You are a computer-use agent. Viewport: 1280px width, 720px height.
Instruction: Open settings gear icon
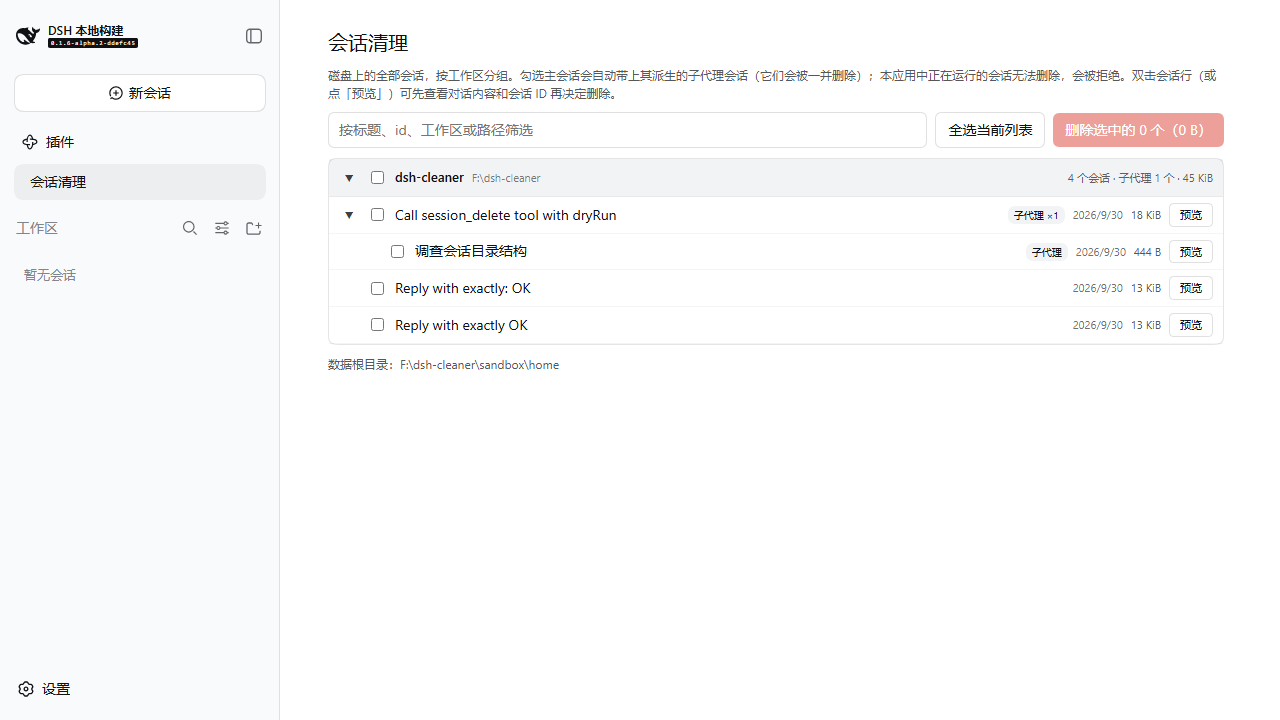tap(26, 689)
